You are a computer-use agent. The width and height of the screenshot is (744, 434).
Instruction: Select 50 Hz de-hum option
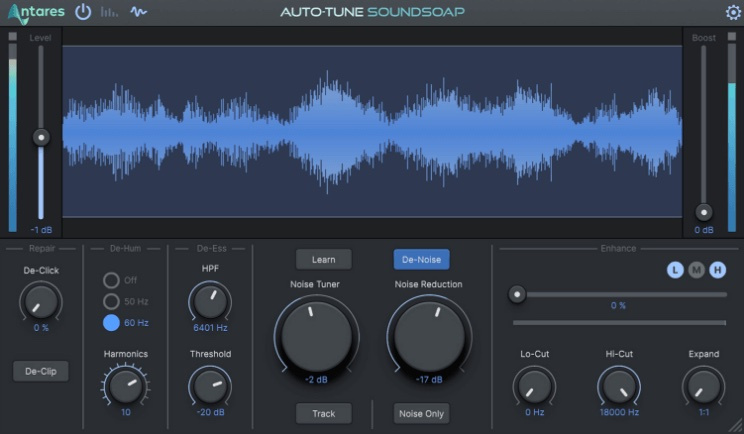[111, 301]
